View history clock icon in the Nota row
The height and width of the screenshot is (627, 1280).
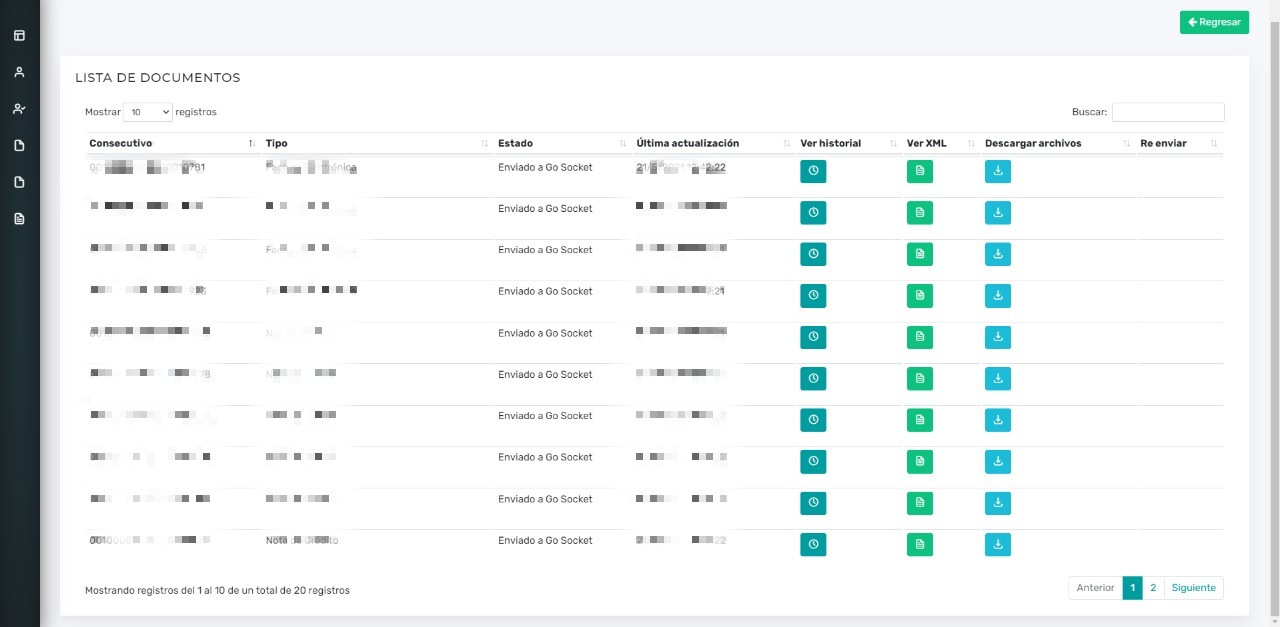(x=813, y=545)
